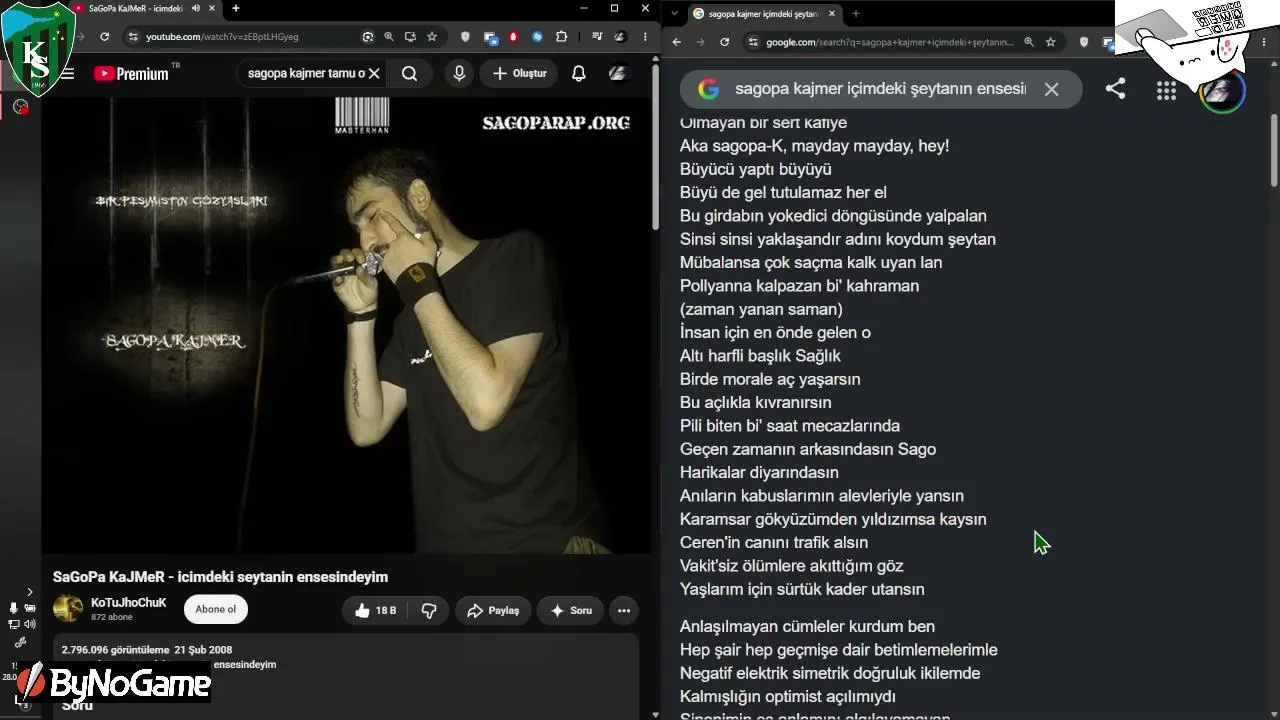Image resolution: width=1280 pixels, height=720 pixels.
Task: Go back in the Google window
Action: coord(677,42)
